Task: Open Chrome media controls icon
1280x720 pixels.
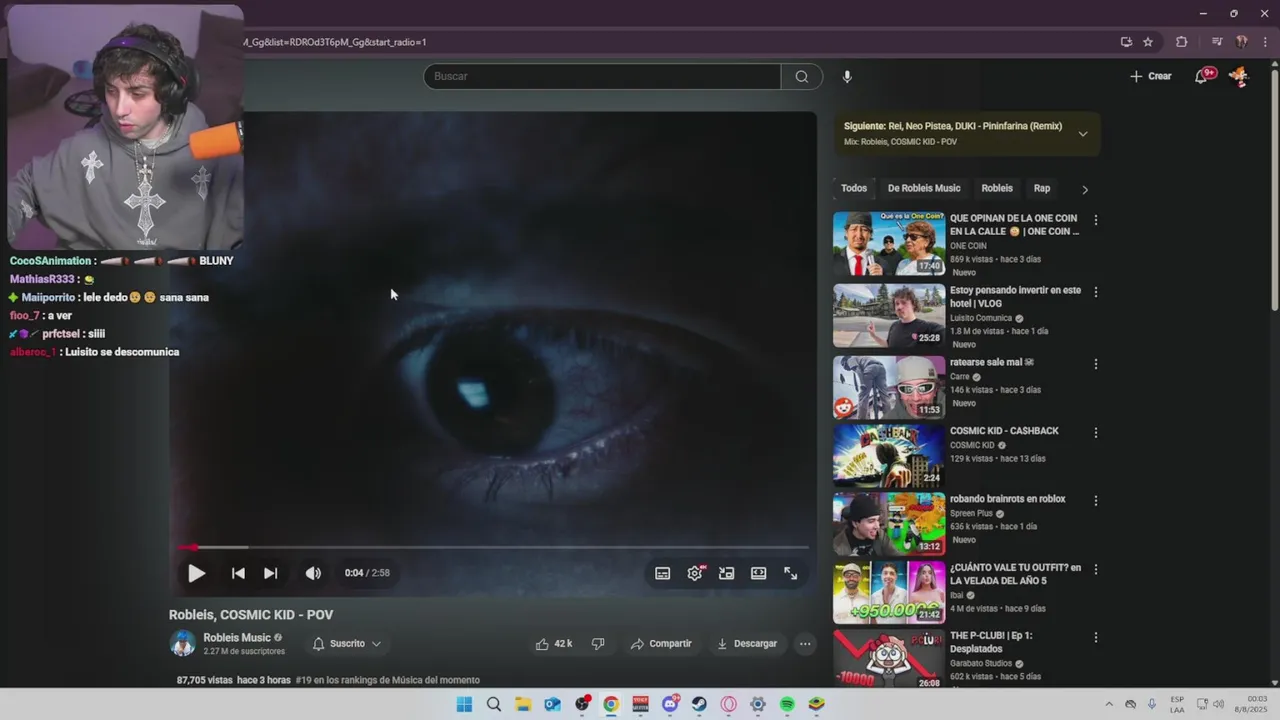Action: [x=1216, y=42]
